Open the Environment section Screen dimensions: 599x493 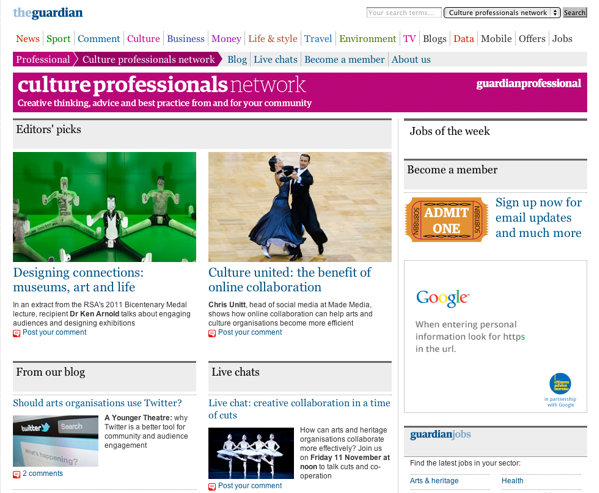pyautogui.click(x=367, y=39)
